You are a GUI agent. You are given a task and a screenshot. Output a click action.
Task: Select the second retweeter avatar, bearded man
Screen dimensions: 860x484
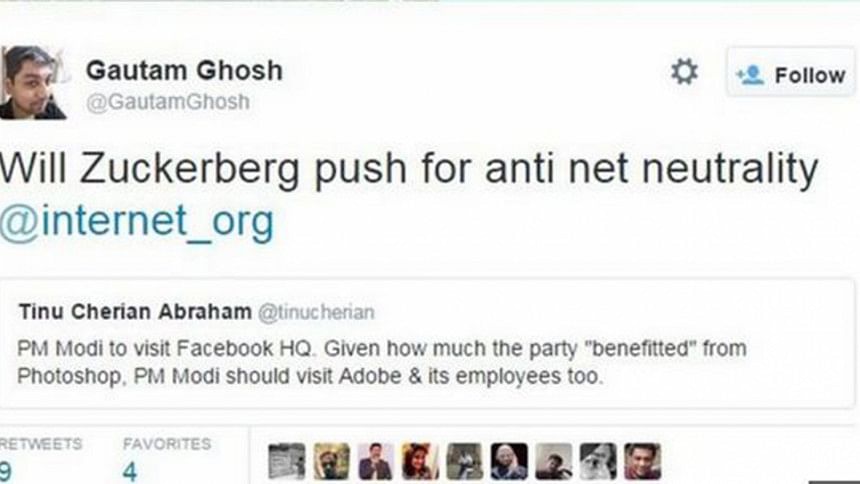point(331,462)
